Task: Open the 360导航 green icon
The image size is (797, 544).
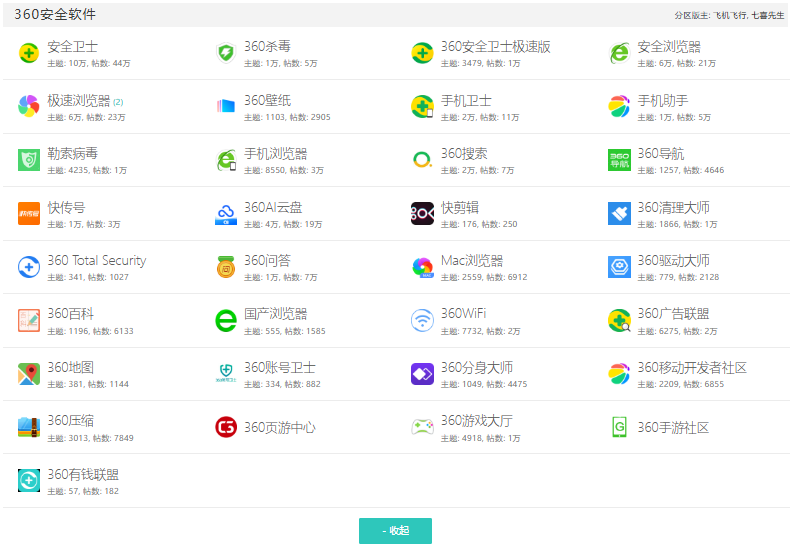Action: click(619, 160)
